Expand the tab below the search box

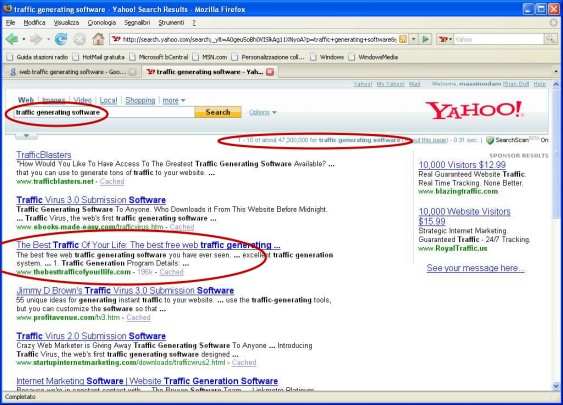[26, 136]
